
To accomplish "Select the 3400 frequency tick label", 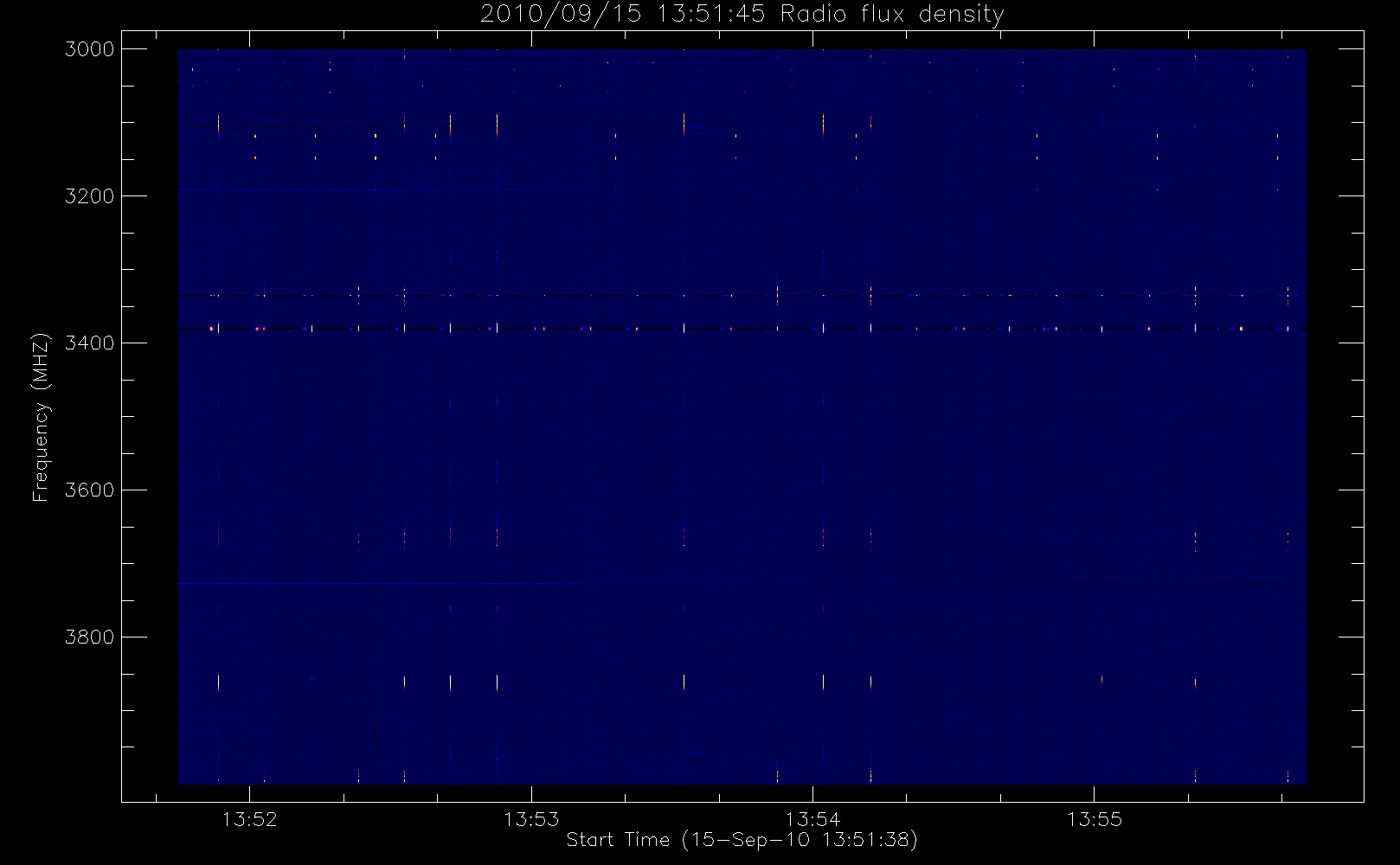I will [x=90, y=343].
